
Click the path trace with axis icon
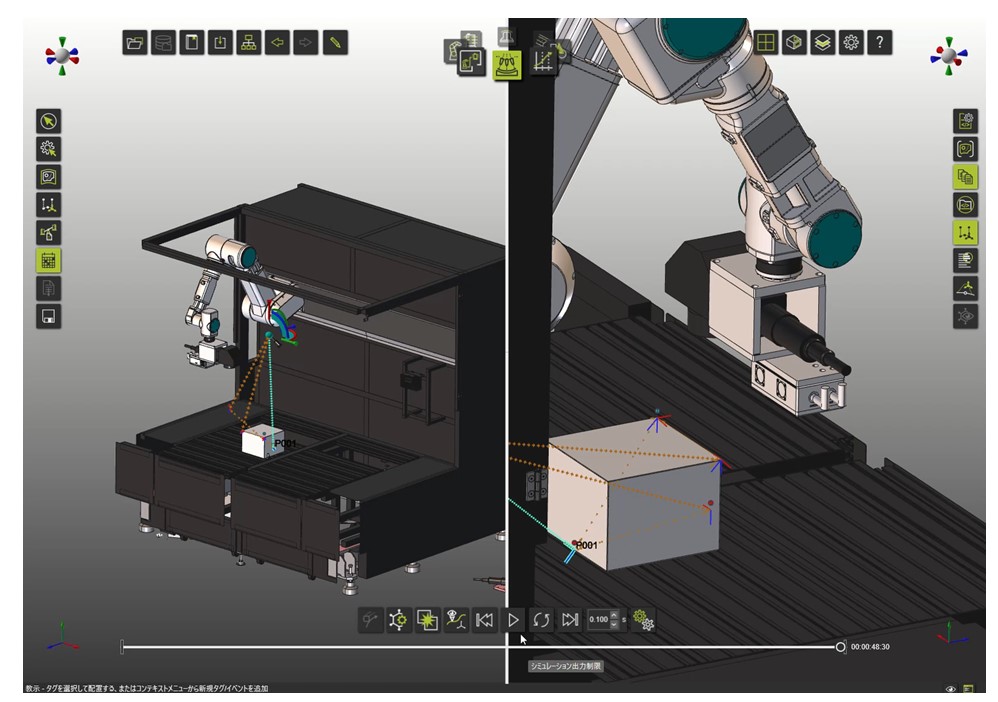coord(456,619)
